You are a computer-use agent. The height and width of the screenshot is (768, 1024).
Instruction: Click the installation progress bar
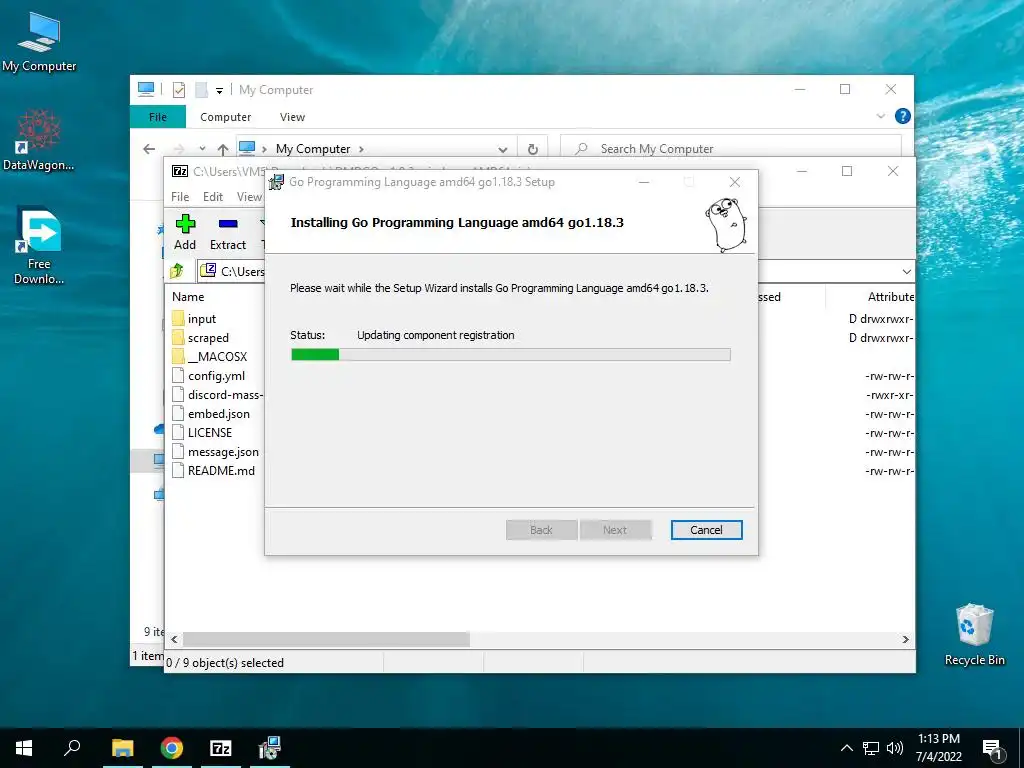click(x=510, y=355)
